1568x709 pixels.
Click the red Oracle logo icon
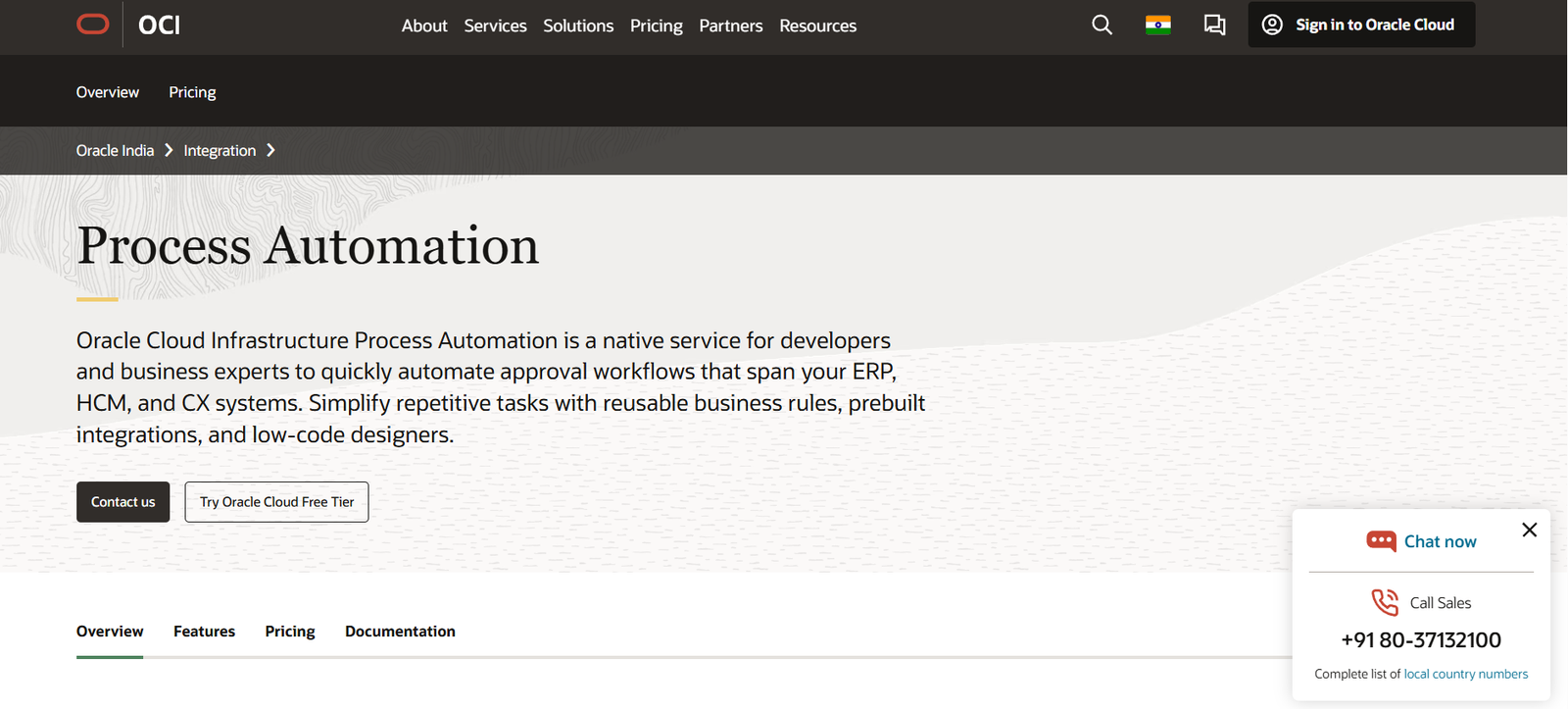(93, 25)
